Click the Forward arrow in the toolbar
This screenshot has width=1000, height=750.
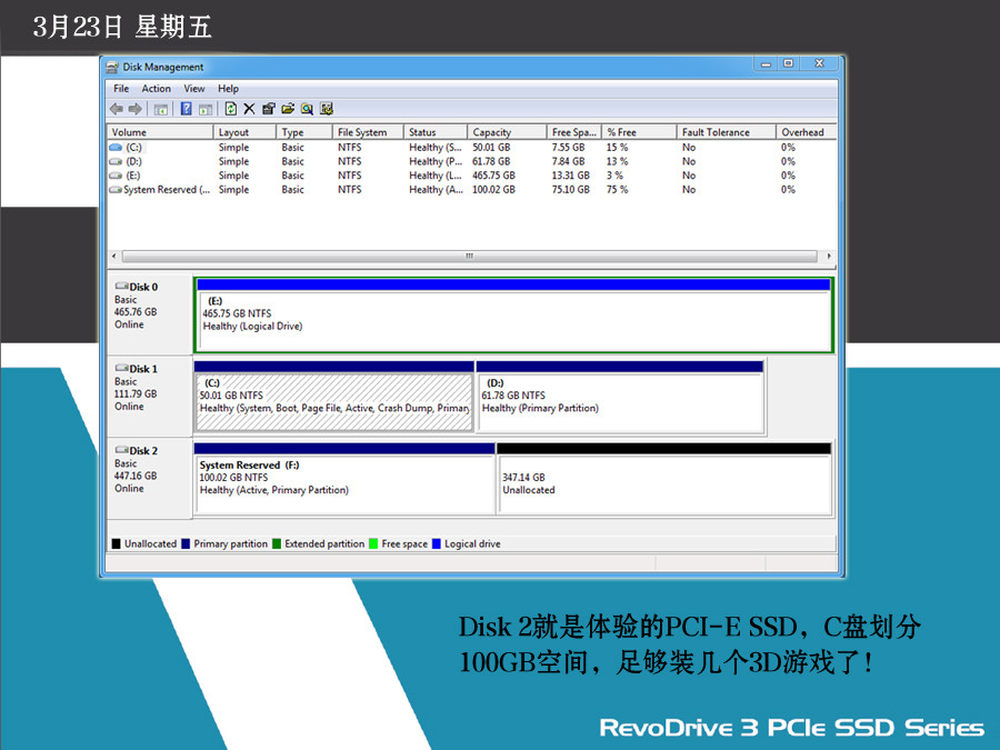[x=135, y=109]
